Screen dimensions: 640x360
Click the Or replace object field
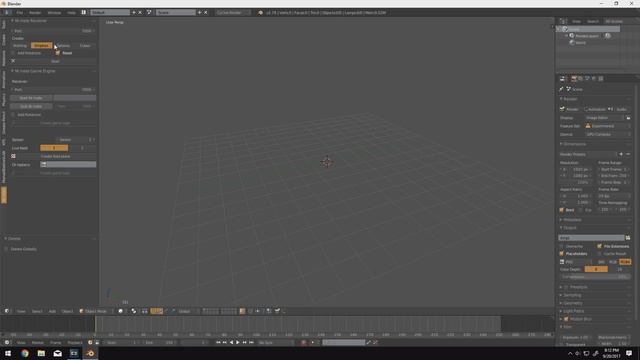[x=68, y=164]
